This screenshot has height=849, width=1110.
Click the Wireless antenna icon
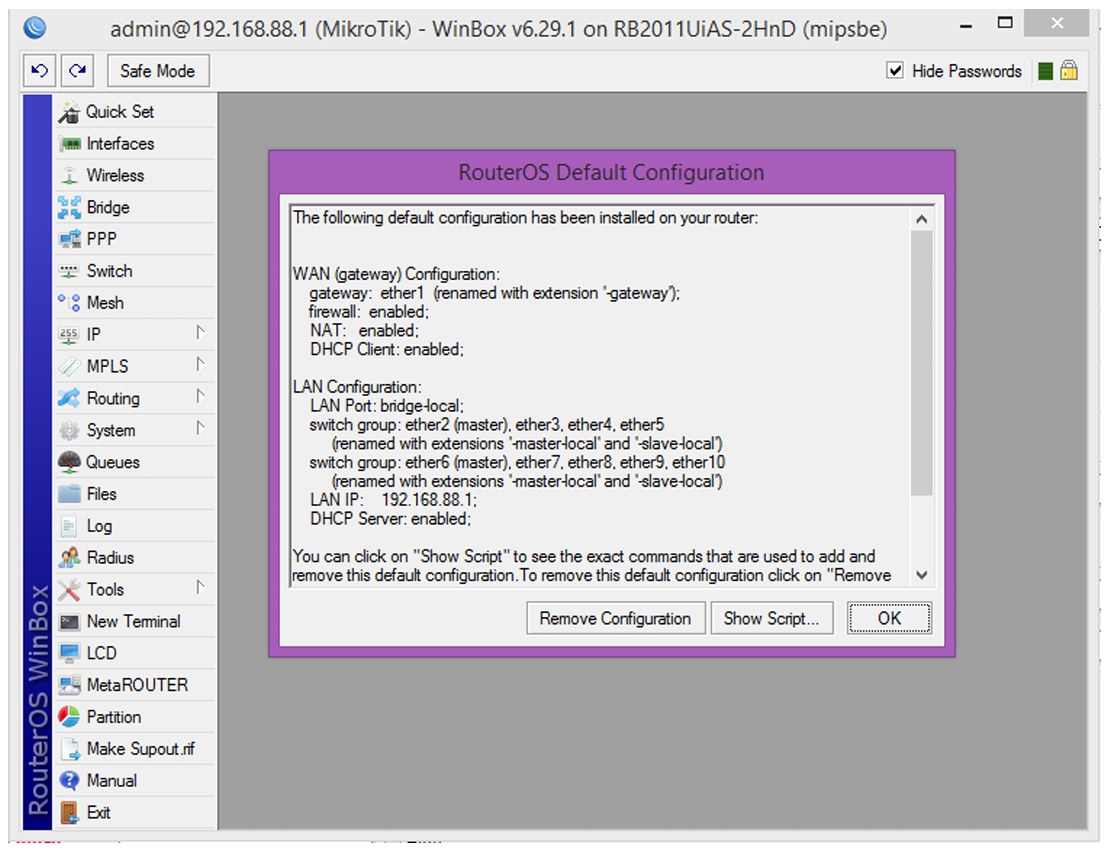click(x=69, y=176)
